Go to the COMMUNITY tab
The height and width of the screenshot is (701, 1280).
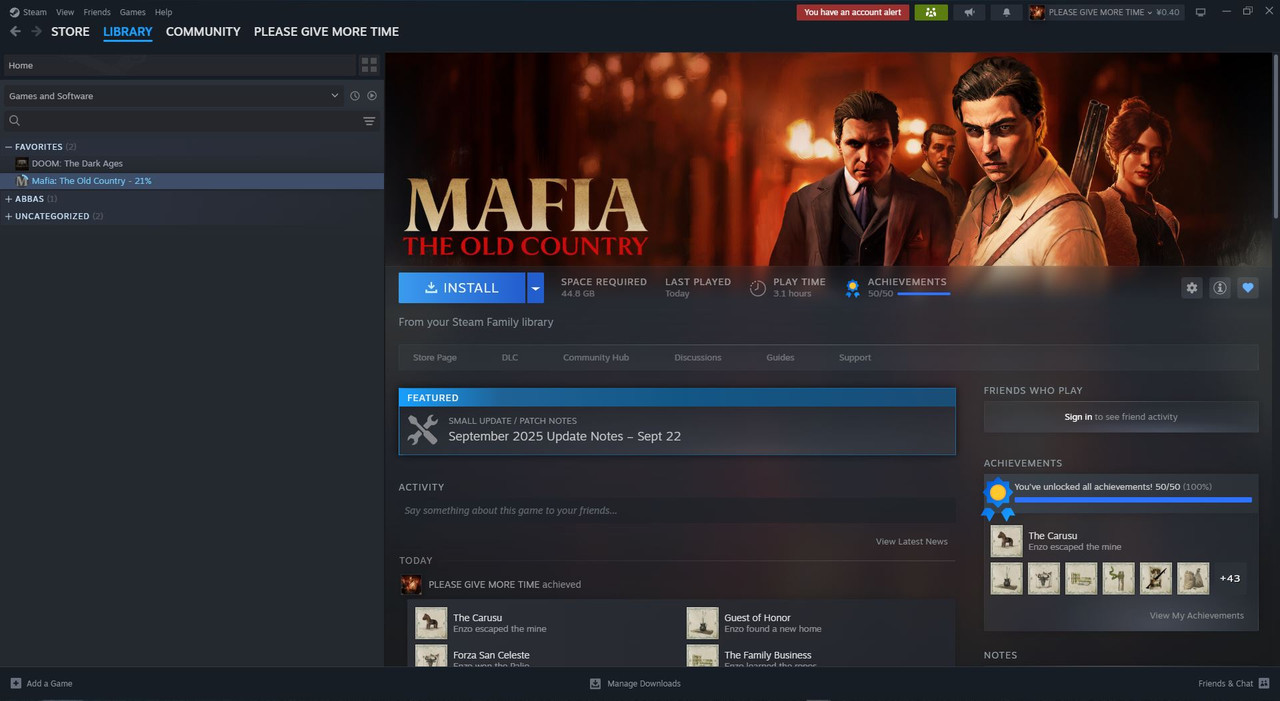tap(203, 32)
